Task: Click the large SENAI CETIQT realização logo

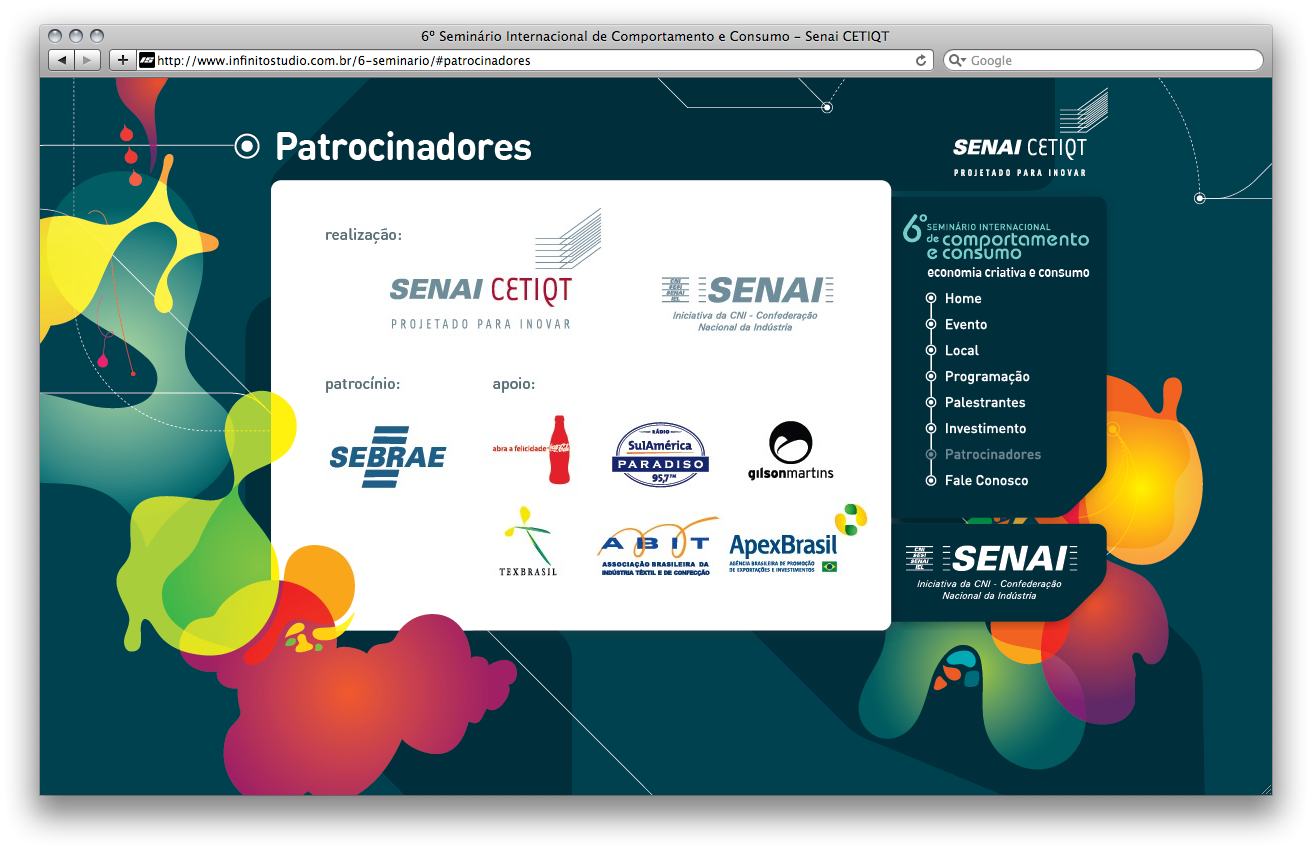Action: point(495,270)
